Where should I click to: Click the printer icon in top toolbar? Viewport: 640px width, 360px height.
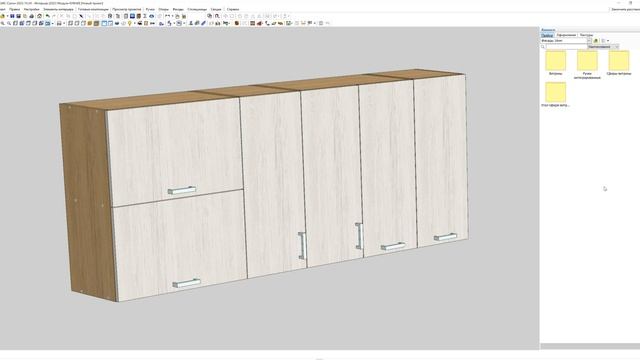(x=31, y=16)
